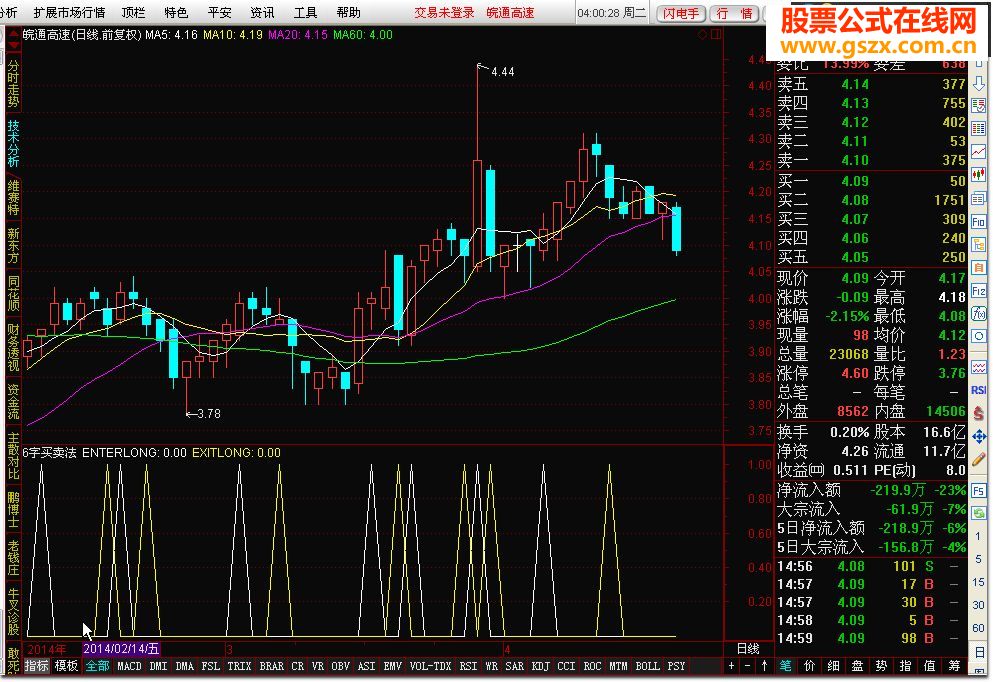The width and height of the screenshot is (993, 682).
Task: Open the 顶栏 menu
Action: point(133,12)
